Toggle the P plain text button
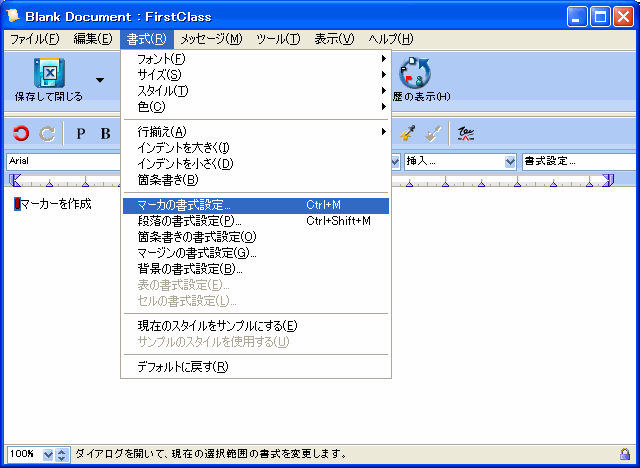 pos(81,134)
